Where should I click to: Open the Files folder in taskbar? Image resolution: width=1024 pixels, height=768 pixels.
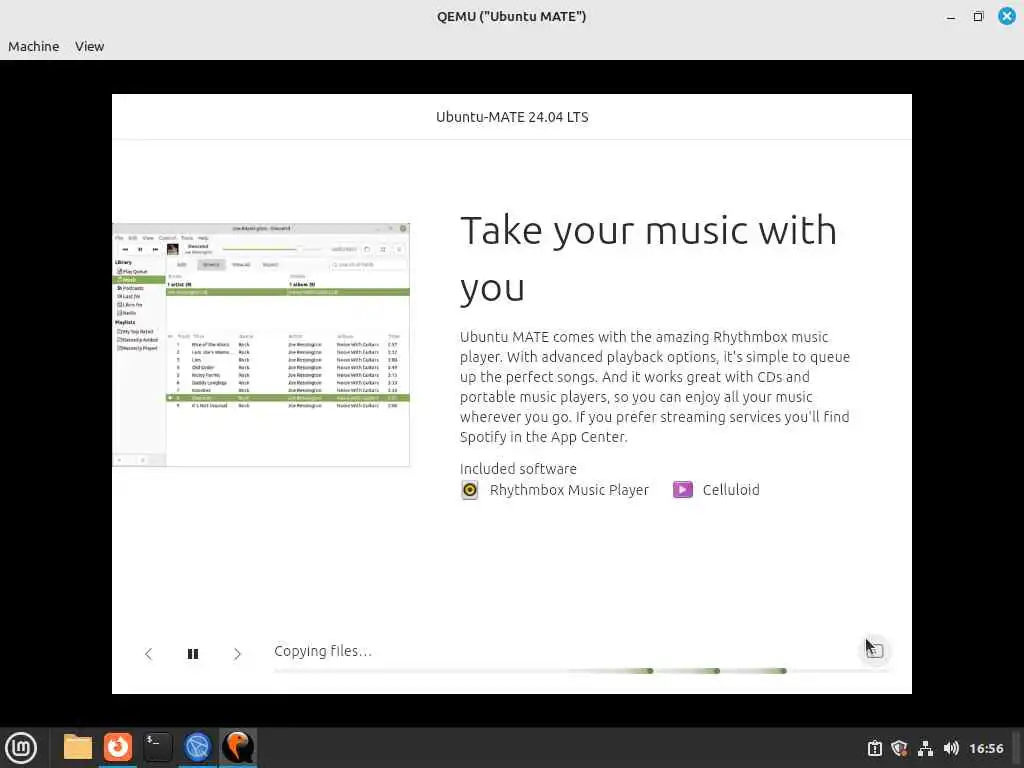[x=78, y=747]
